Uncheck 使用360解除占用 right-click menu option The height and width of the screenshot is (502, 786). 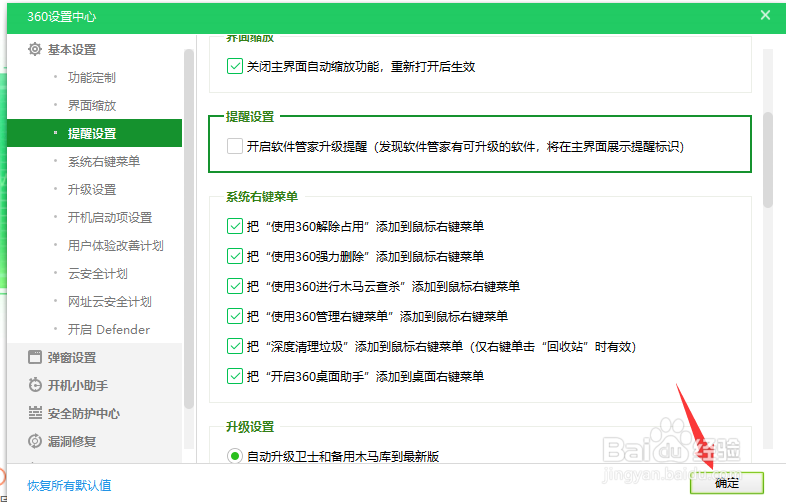coord(235,226)
